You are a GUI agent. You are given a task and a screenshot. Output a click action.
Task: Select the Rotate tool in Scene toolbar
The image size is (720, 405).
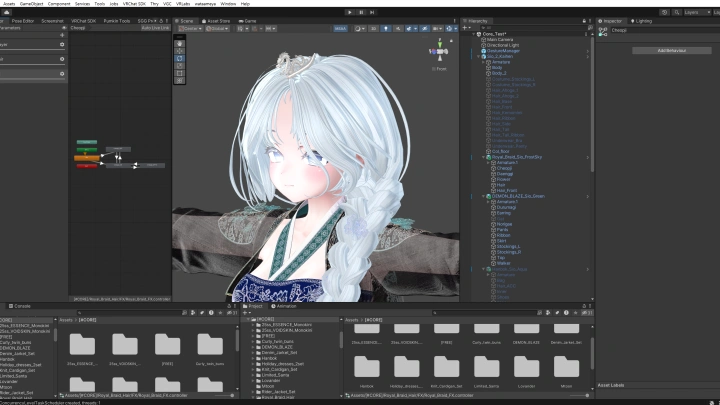pyautogui.click(x=180, y=58)
